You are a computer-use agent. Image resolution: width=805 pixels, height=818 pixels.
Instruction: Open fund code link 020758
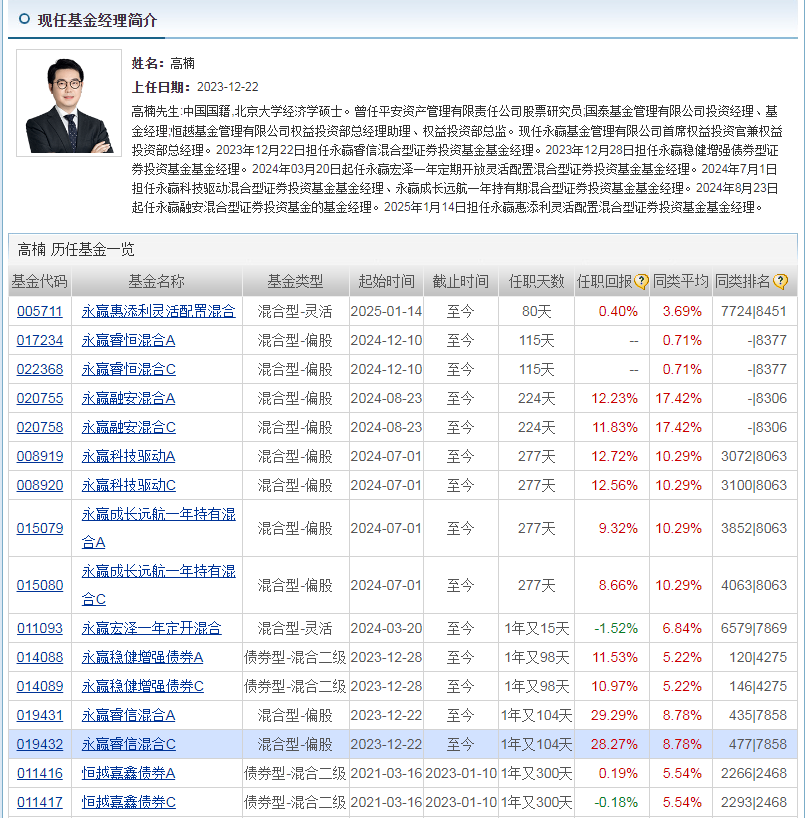(x=40, y=427)
